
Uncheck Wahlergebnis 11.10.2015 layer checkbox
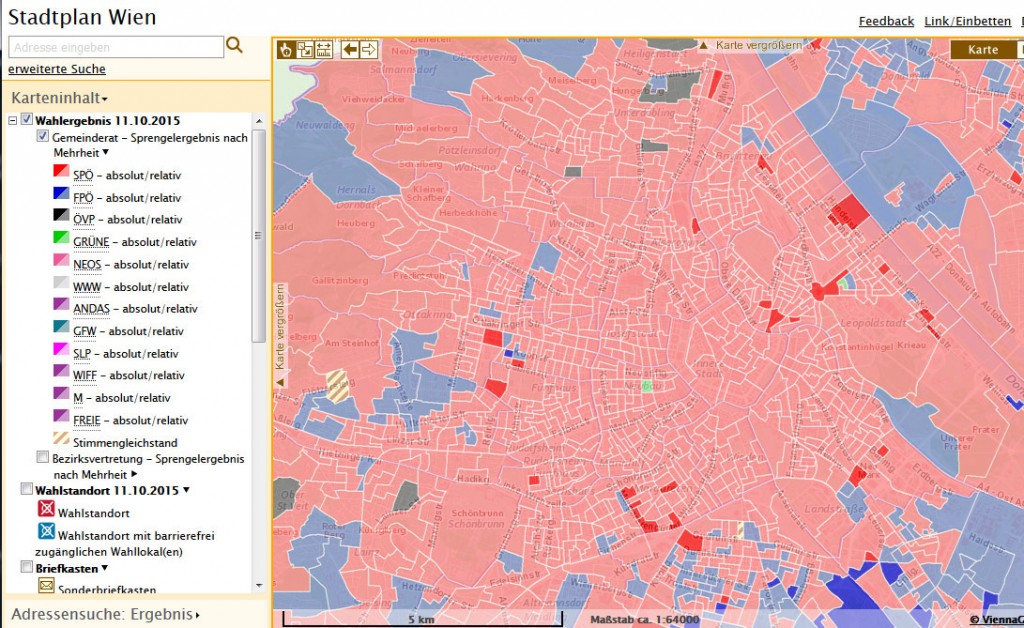tap(27, 120)
